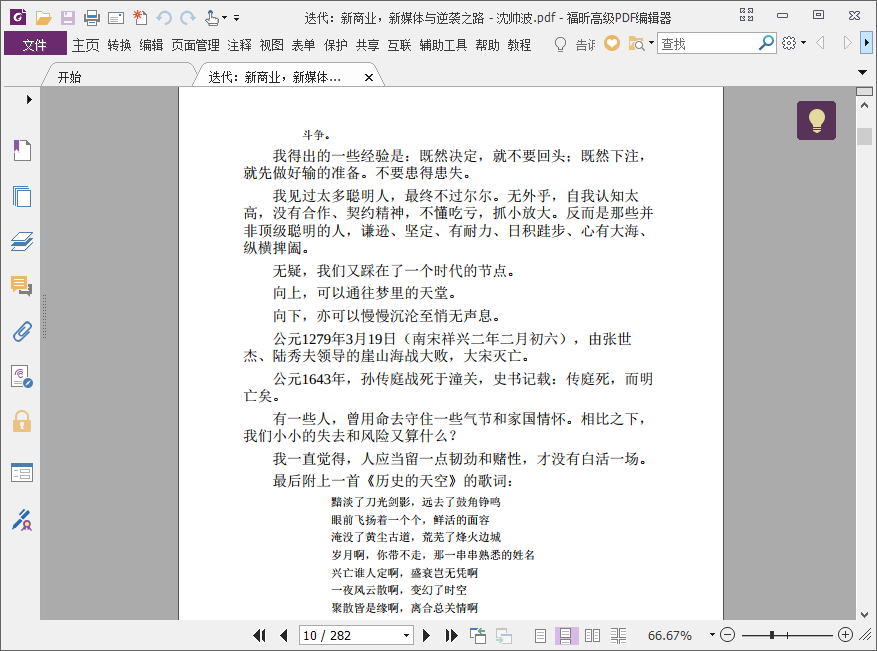The image size is (877, 651).
Task: Select single page view mode
Action: (x=540, y=635)
